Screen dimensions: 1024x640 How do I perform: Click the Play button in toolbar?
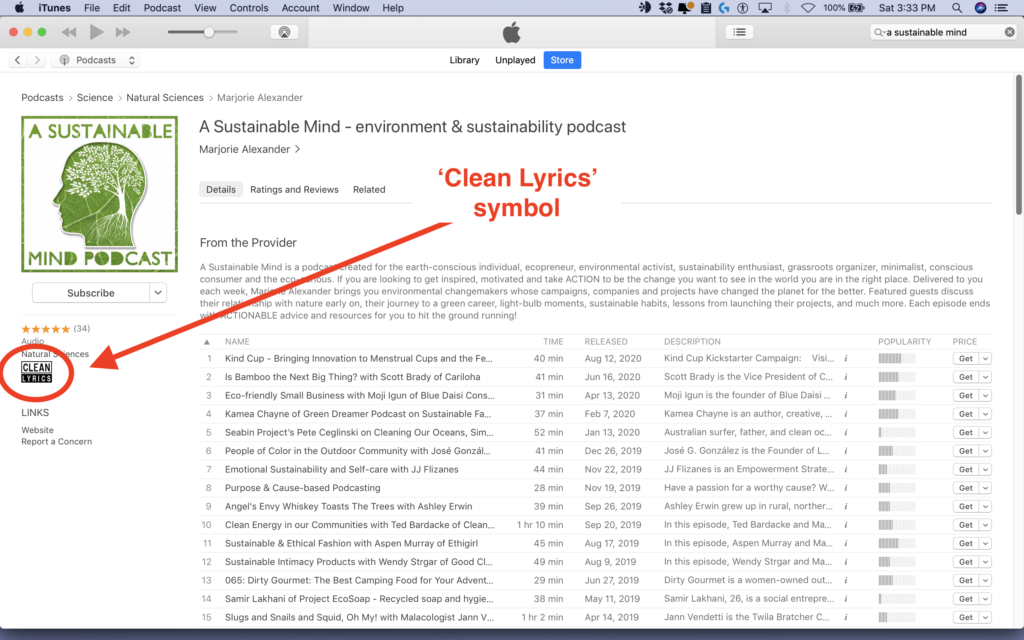point(96,32)
